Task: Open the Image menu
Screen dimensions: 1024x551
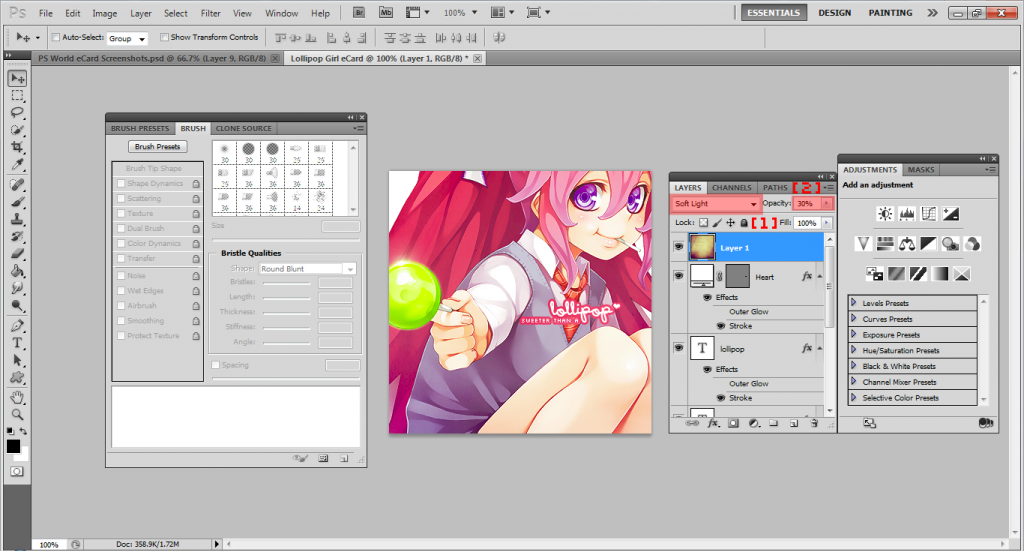Action: [104, 13]
